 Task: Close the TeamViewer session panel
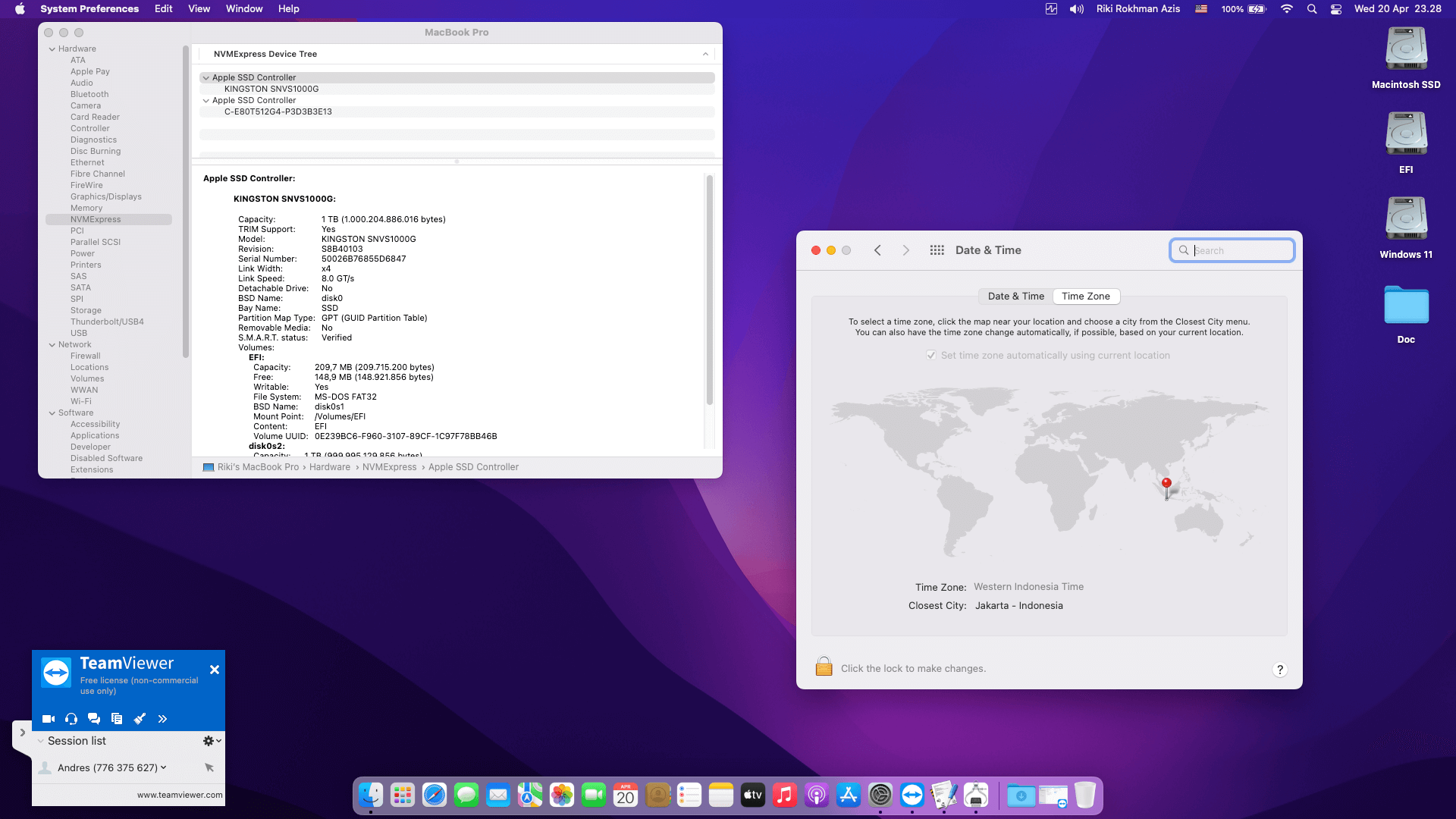coord(215,670)
